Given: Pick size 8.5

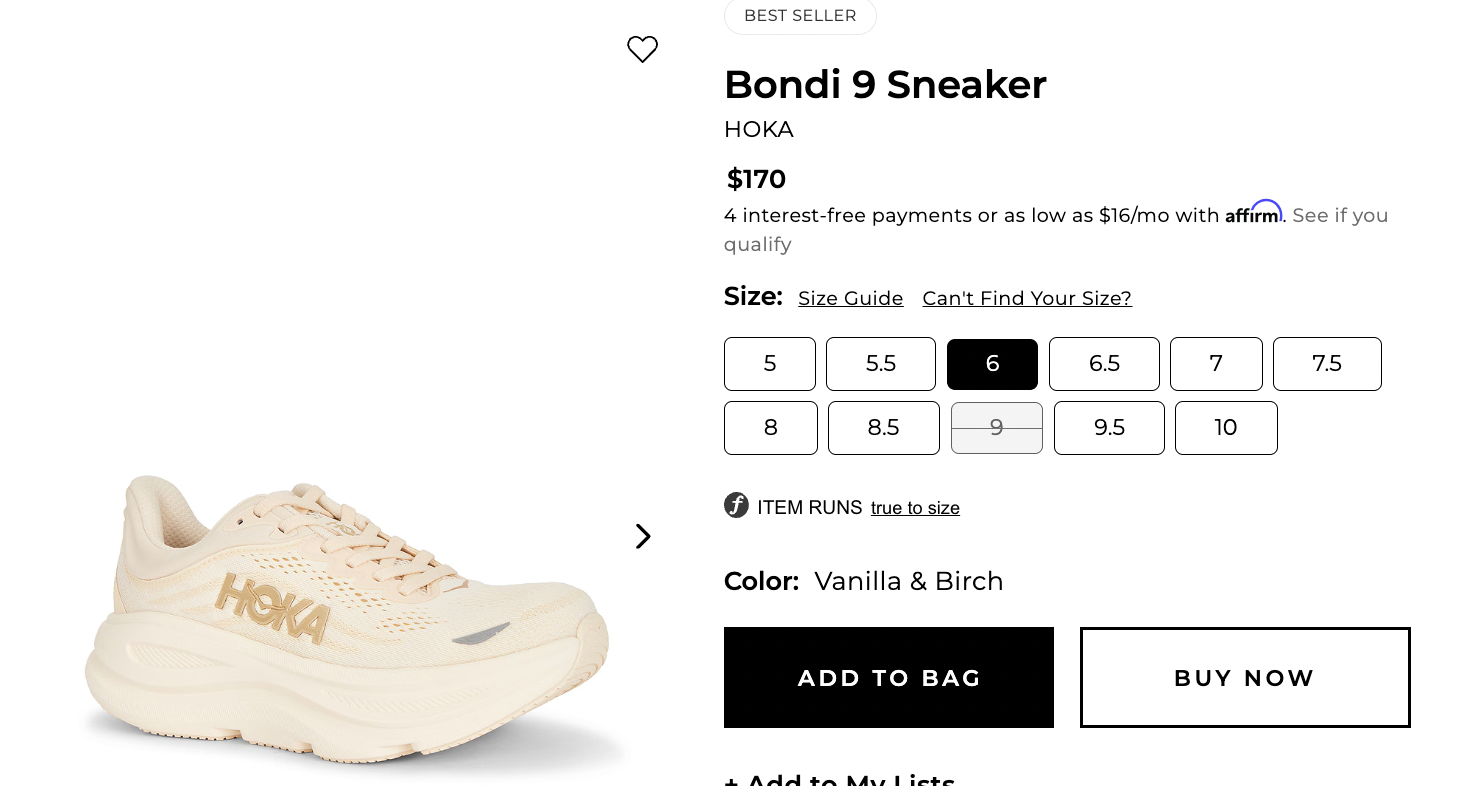Looking at the screenshot, I should (884, 428).
